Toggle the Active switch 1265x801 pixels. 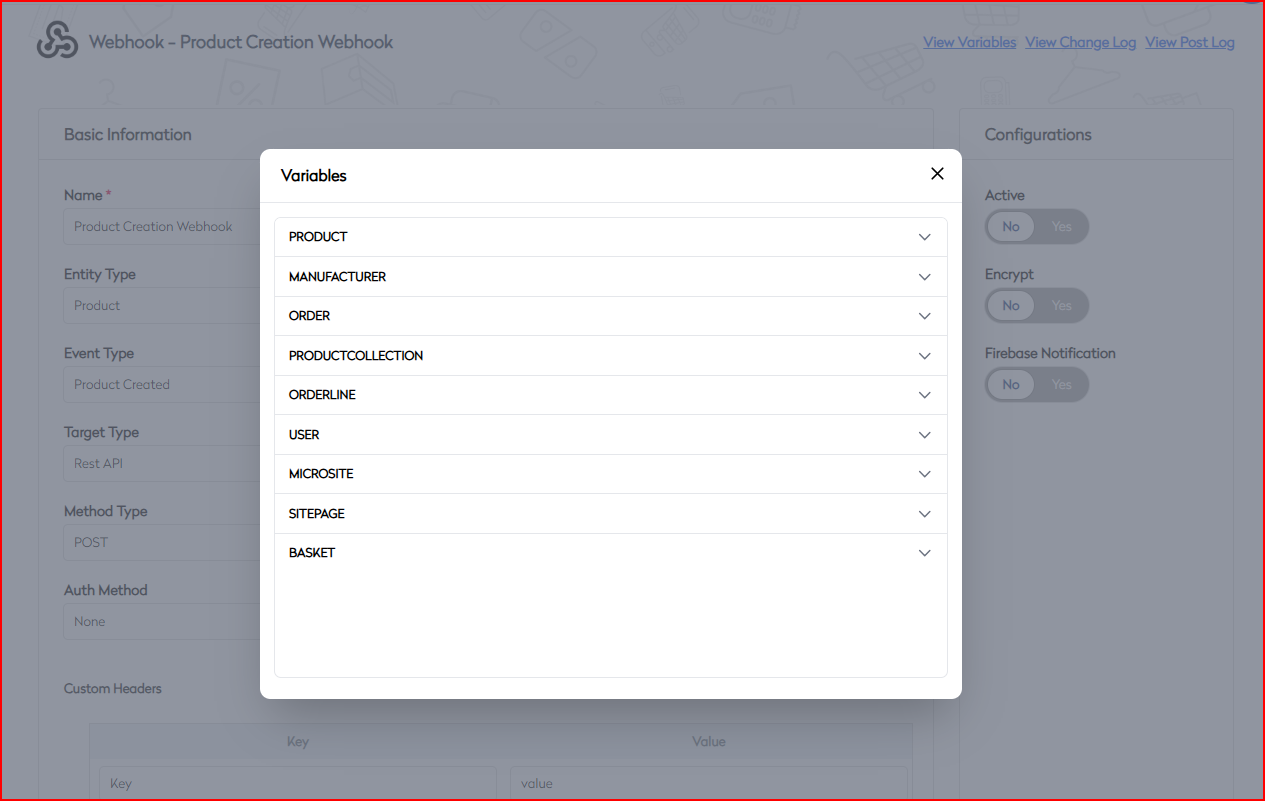tap(1036, 227)
